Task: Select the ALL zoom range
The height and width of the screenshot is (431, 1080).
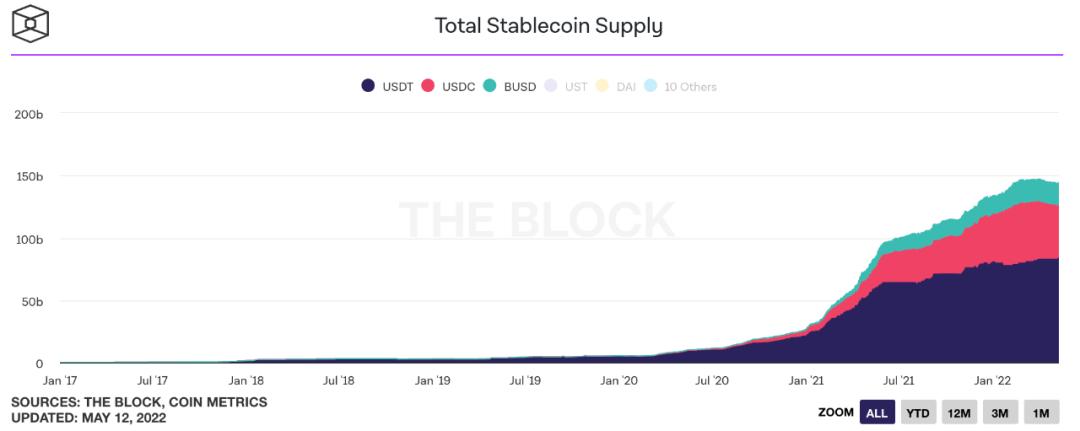Action: coord(877,413)
